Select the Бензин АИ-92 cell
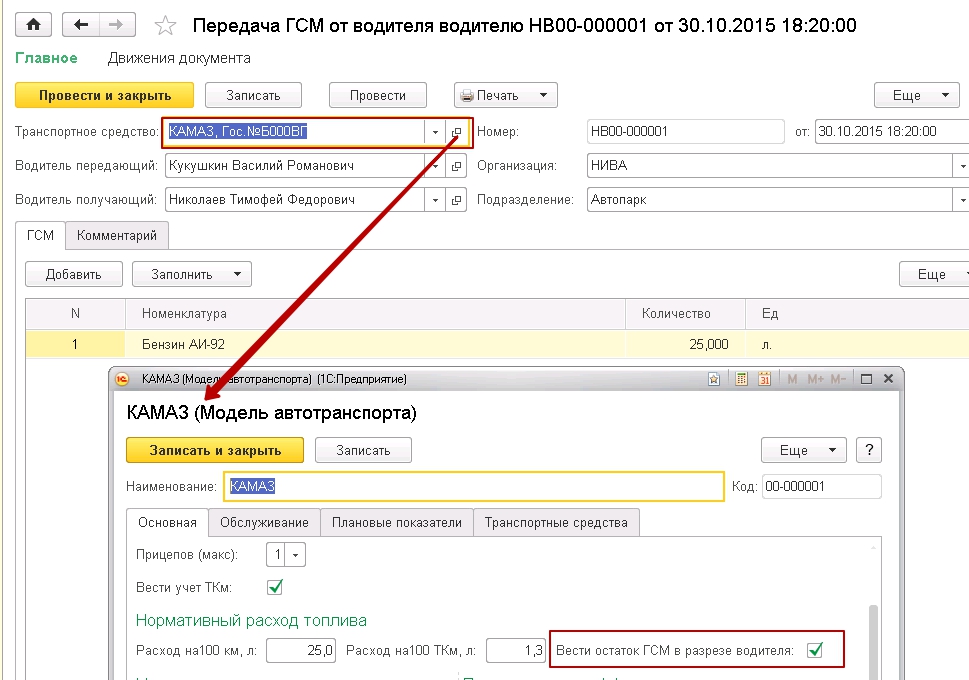969x680 pixels. point(375,344)
